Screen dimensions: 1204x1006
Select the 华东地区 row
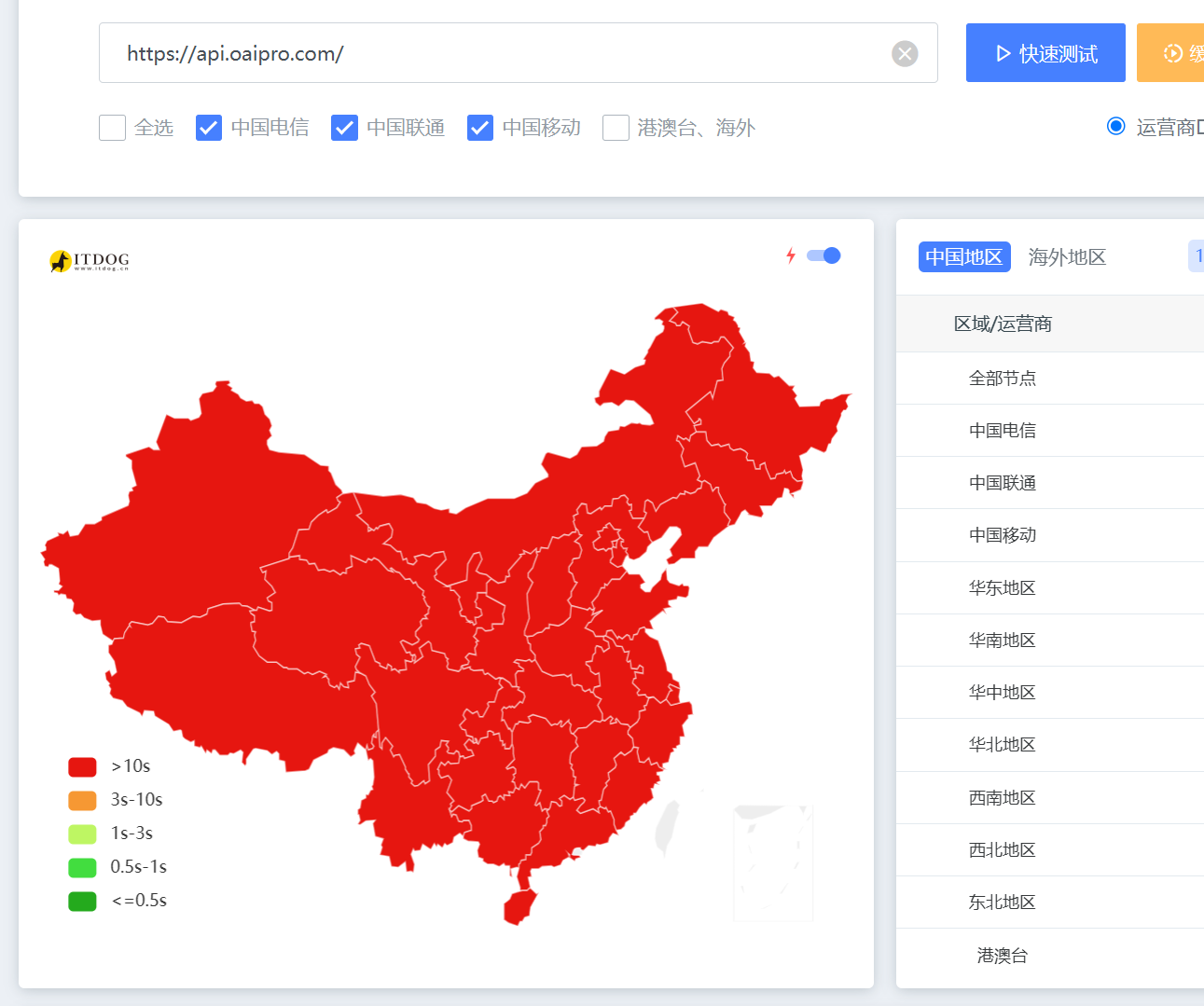point(1050,588)
